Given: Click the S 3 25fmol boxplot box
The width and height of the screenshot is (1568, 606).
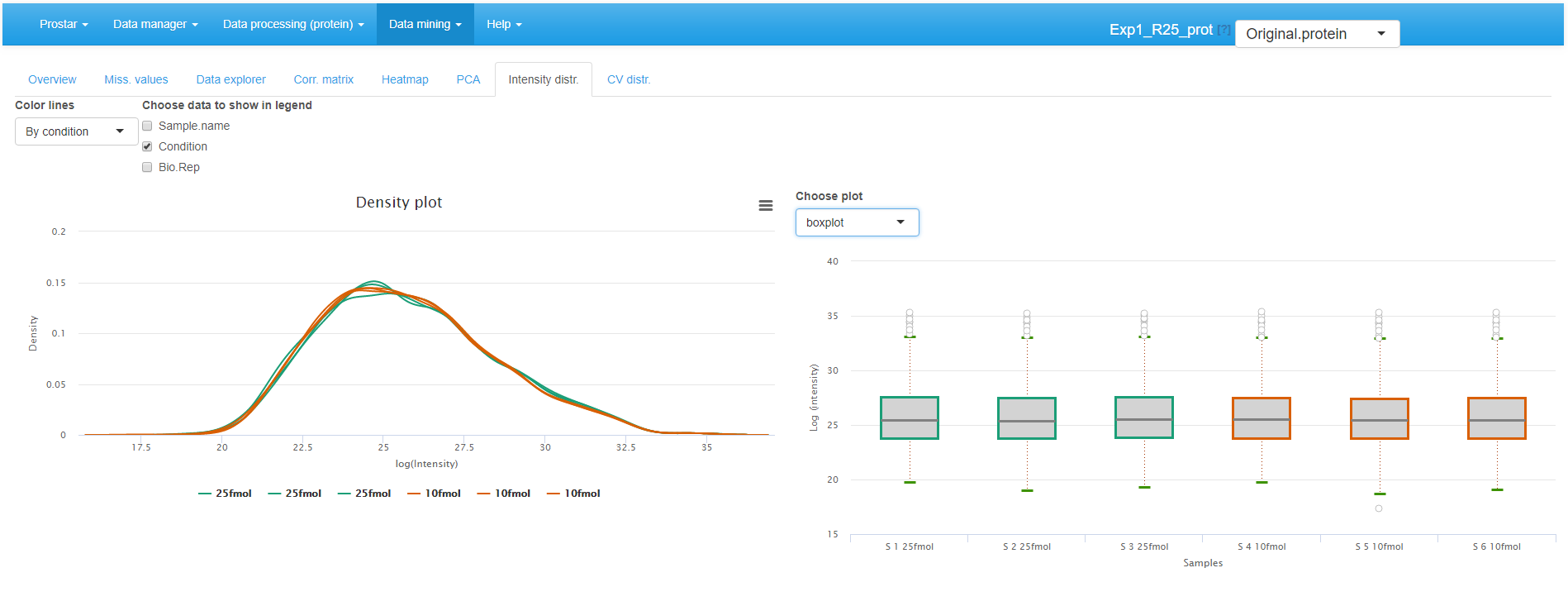Looking at the screenshot, I should pos(1143,418).
